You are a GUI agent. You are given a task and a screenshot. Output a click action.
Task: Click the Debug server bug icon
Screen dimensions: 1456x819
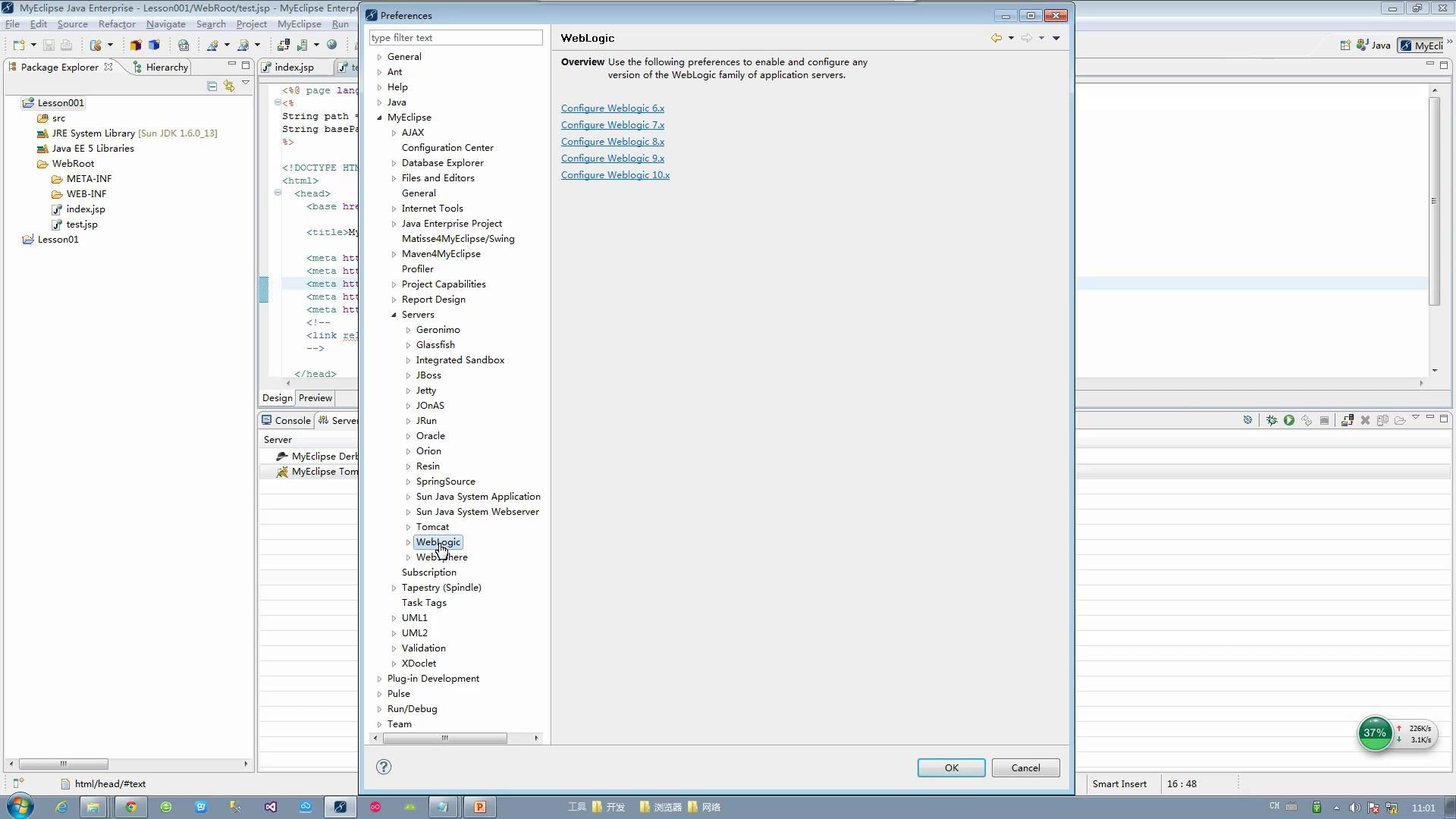(1272, 420)
